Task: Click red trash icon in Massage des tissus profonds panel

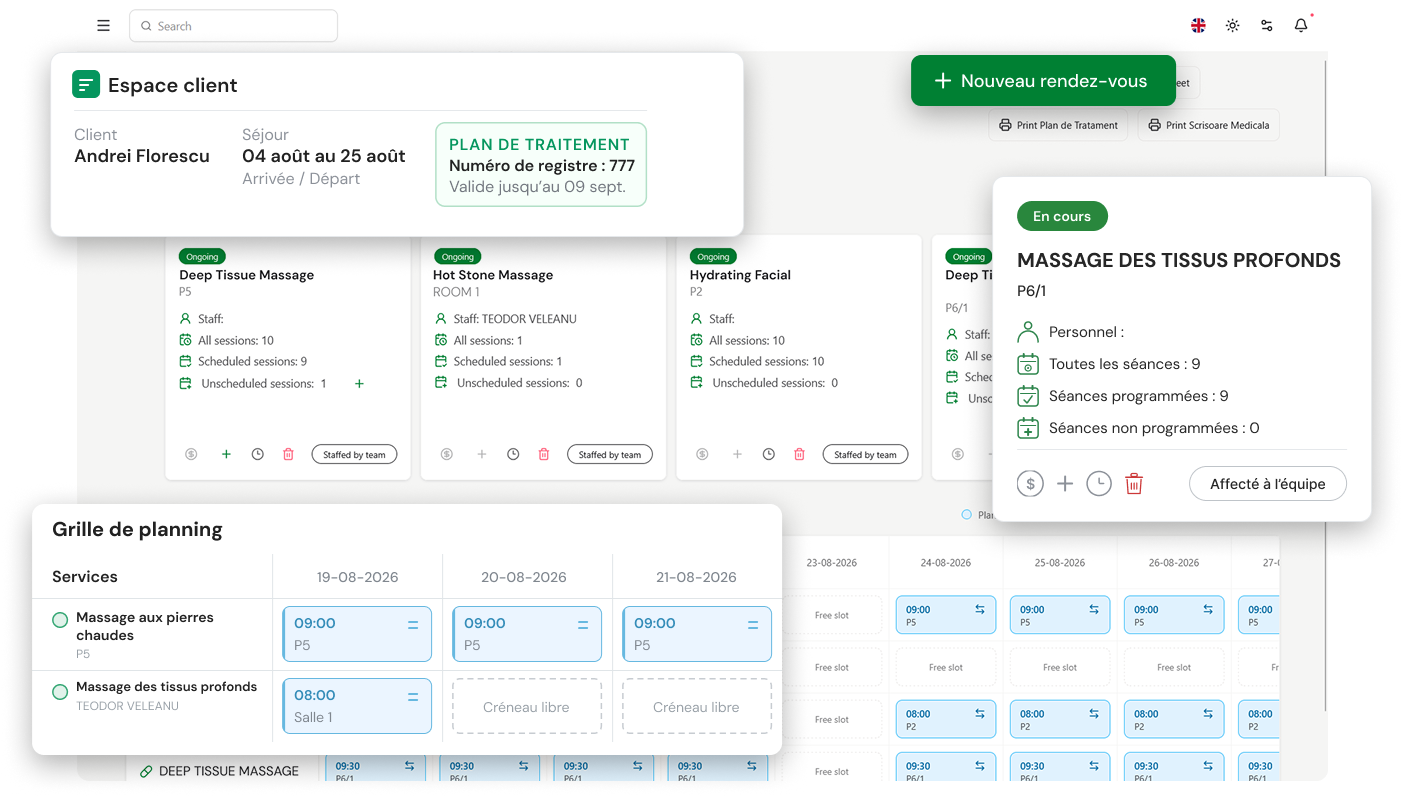Action: (x=1134, y=484)
